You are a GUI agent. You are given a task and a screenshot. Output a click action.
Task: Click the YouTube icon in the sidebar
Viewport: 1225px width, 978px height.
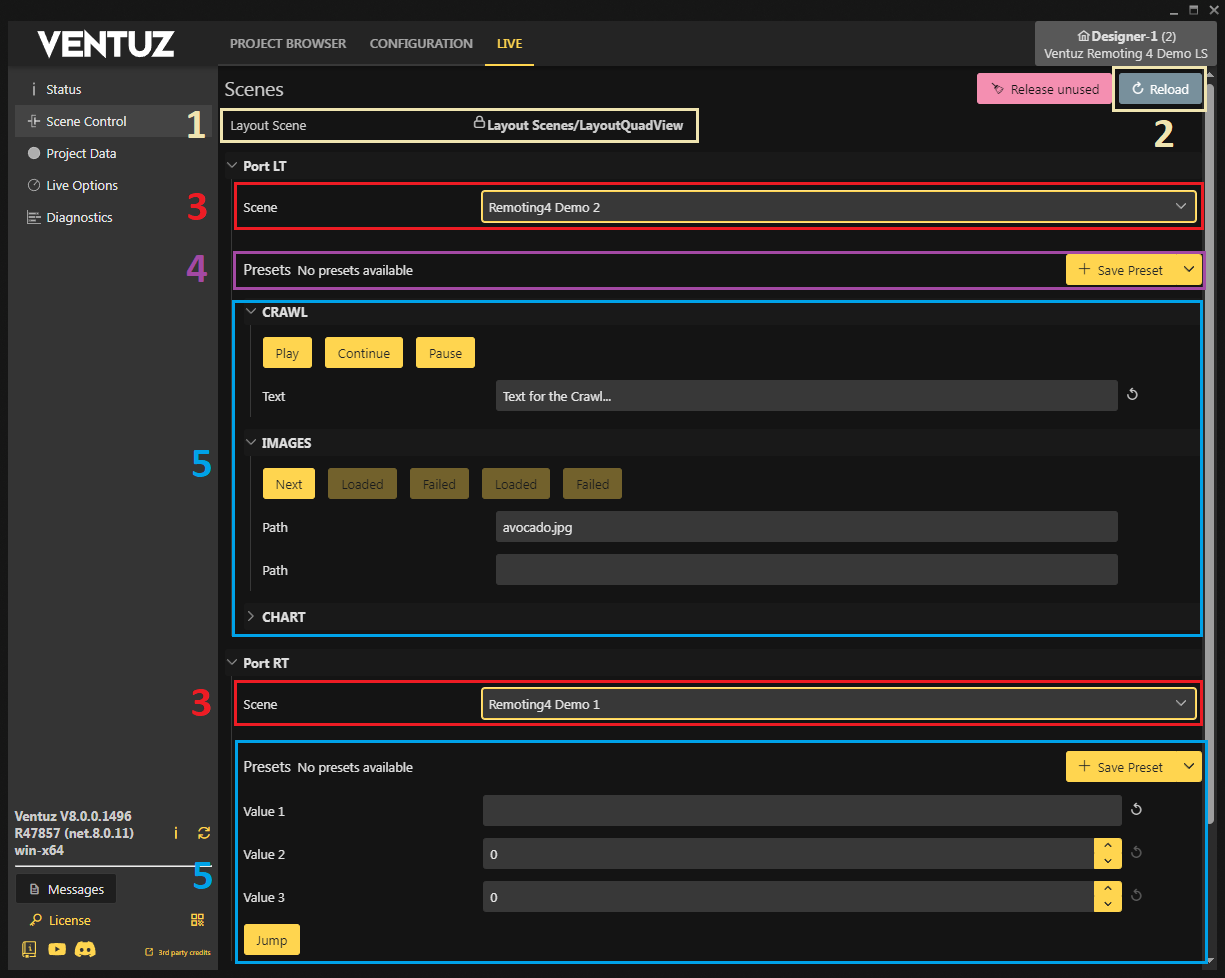(57, 949)
